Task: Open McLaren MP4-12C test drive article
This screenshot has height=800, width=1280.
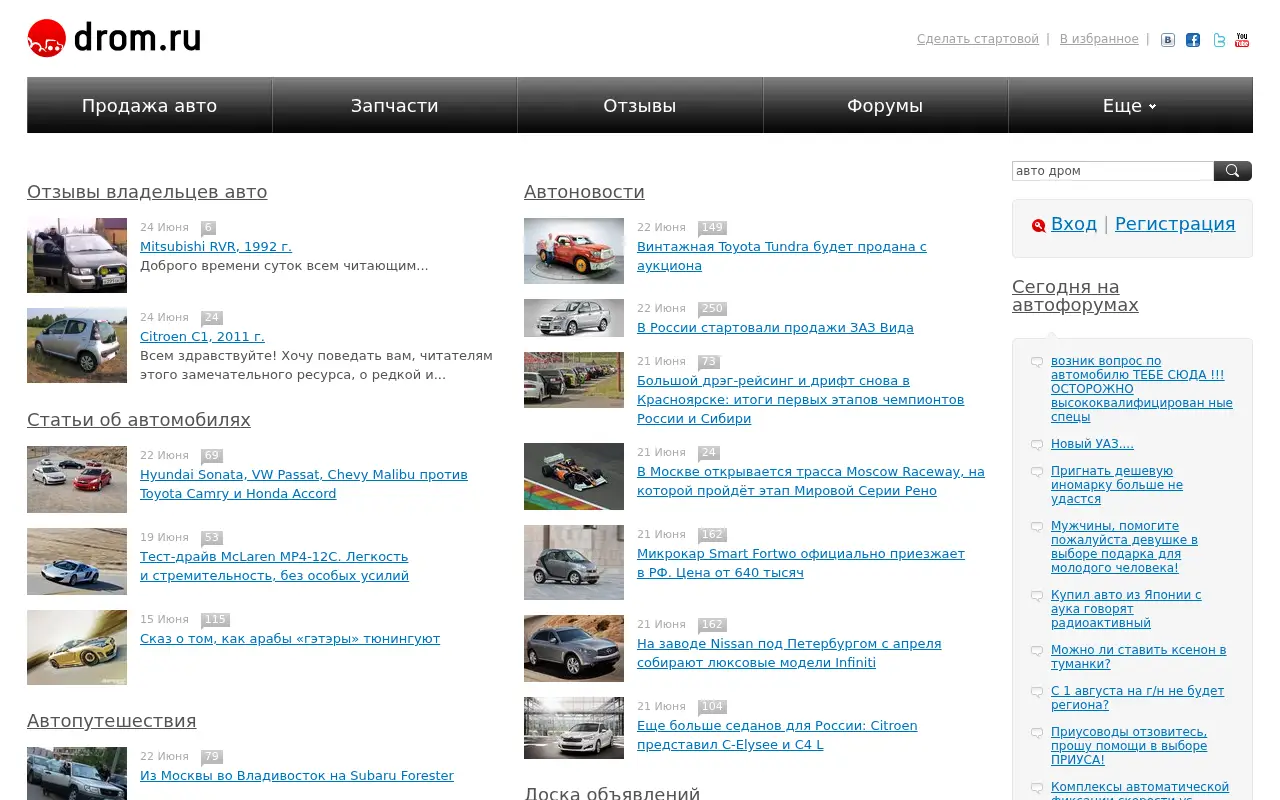Action: tap(274, 566)
